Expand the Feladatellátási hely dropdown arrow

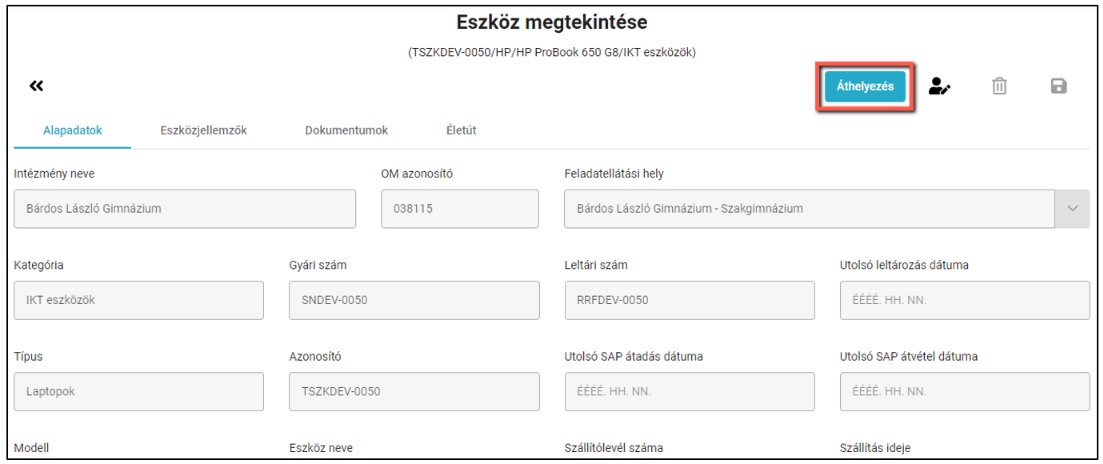coord(1072,209)
